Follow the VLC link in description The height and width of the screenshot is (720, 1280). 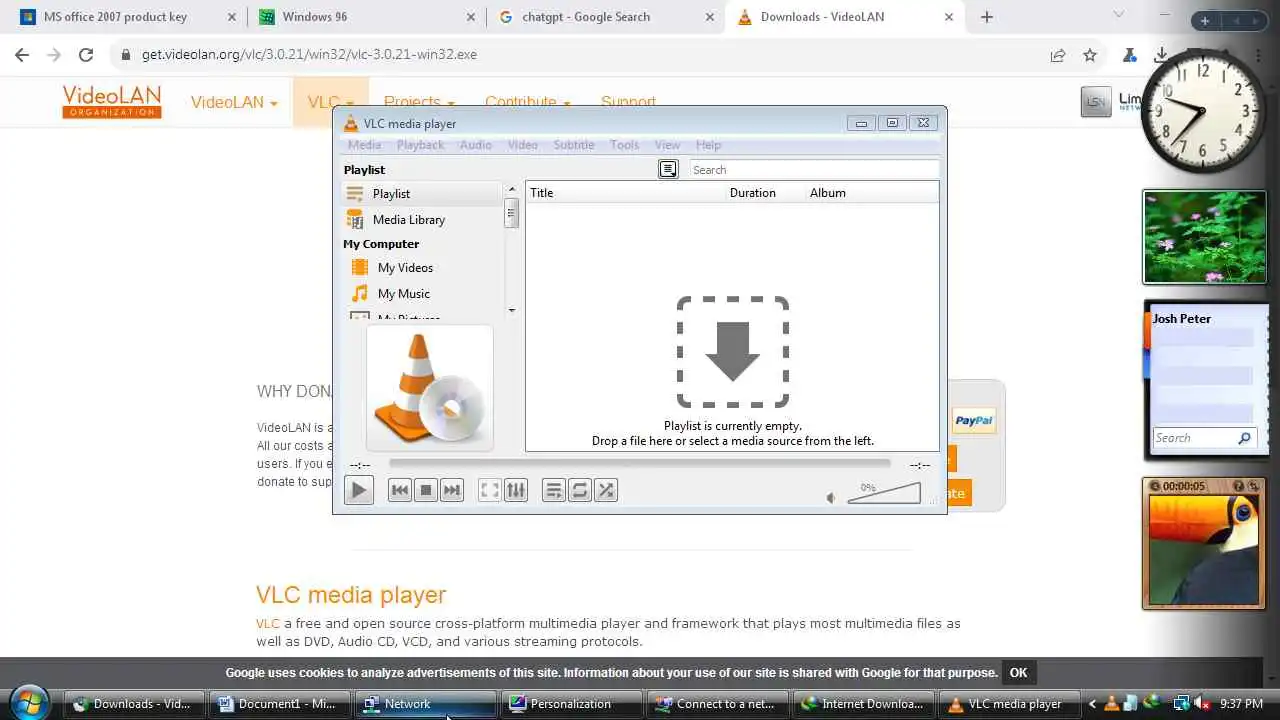click(267, 623)
